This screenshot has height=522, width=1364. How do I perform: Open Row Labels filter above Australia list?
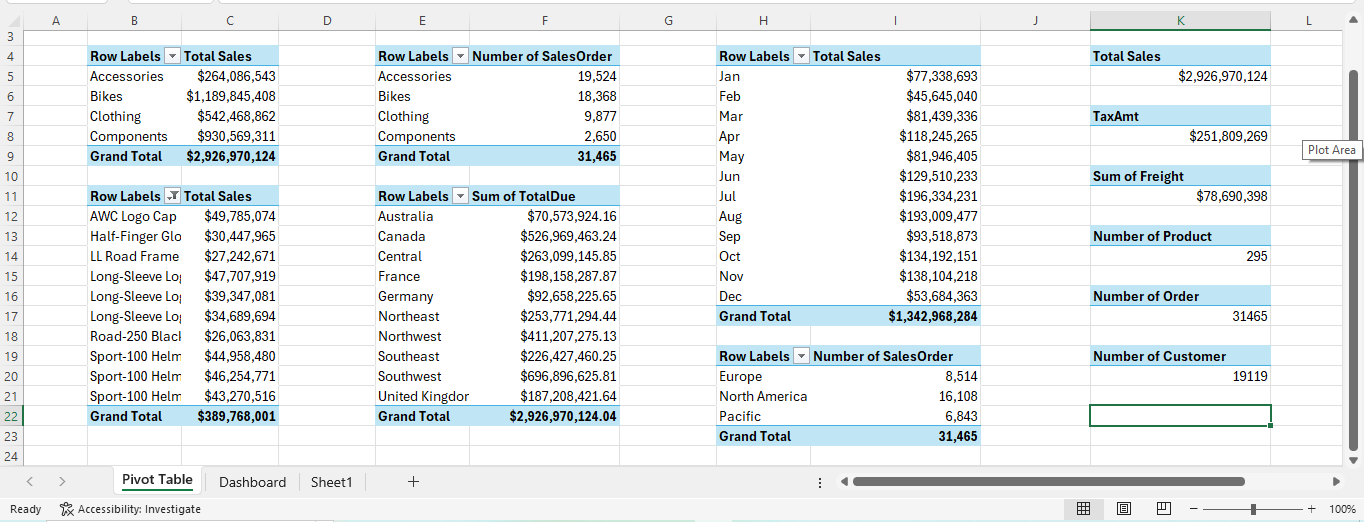click(x=461, y=197)
